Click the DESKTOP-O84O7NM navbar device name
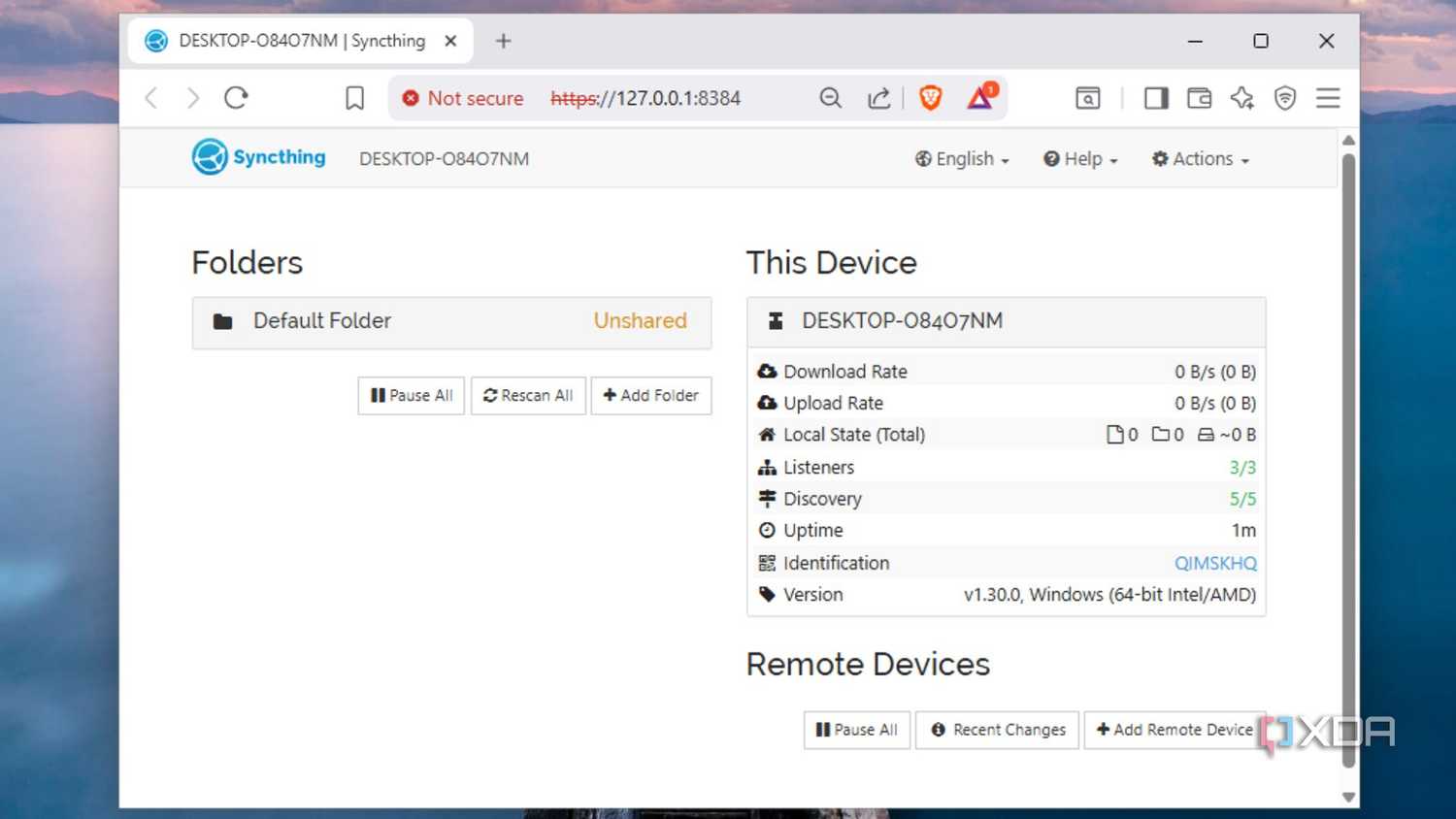This screenshot has width=1456, height=819. point(444,159)
